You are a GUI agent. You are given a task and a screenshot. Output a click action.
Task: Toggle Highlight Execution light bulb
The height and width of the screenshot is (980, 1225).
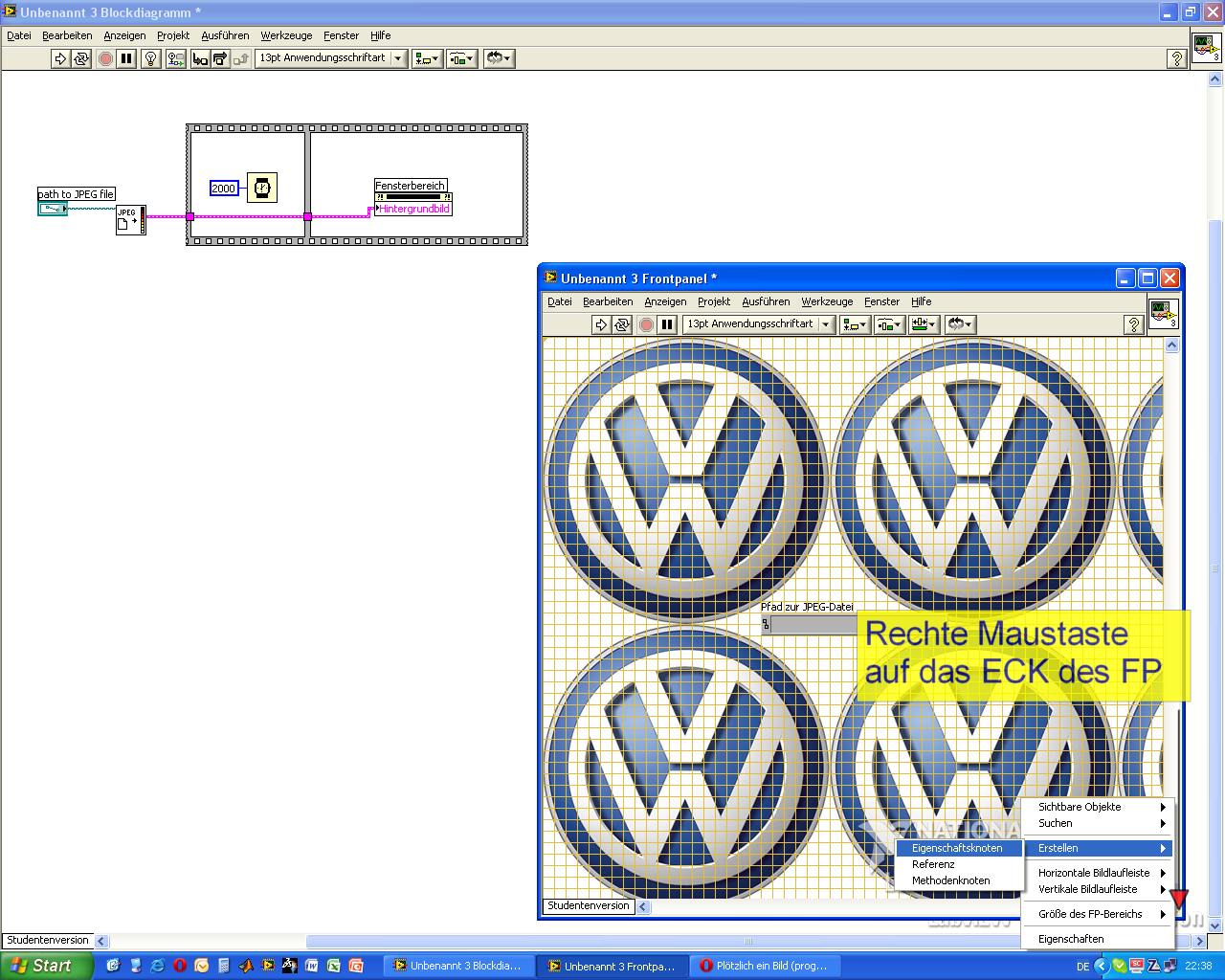point(150,58)
